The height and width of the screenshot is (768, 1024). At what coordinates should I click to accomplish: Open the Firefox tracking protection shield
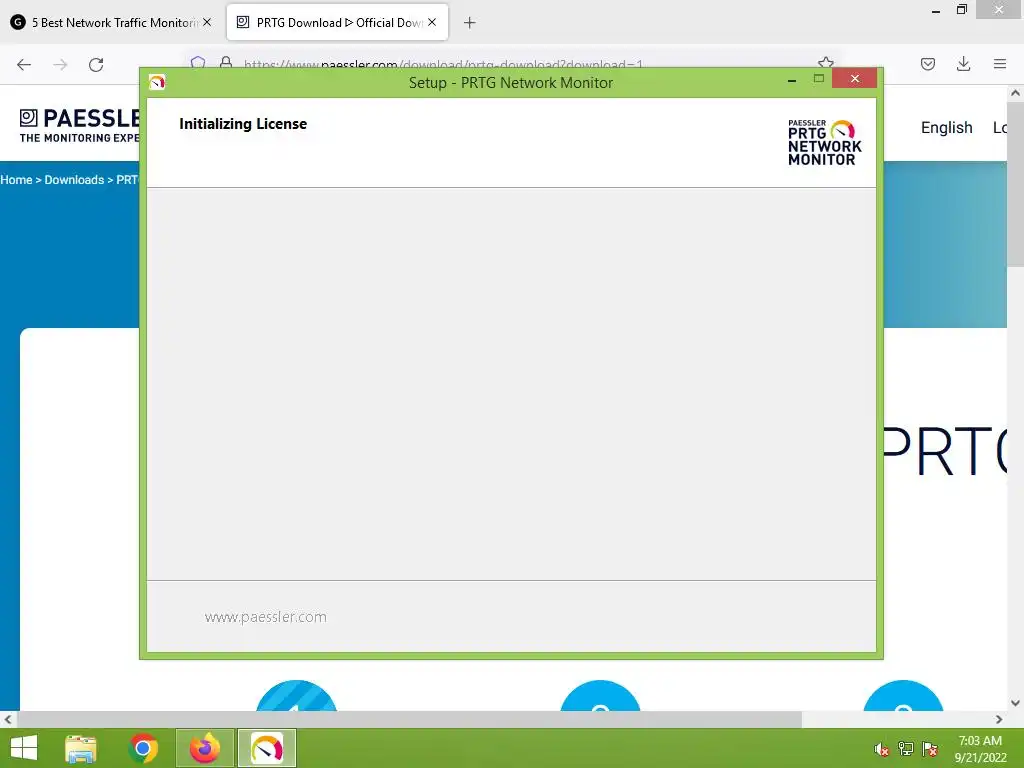click(x=198, y=63)
